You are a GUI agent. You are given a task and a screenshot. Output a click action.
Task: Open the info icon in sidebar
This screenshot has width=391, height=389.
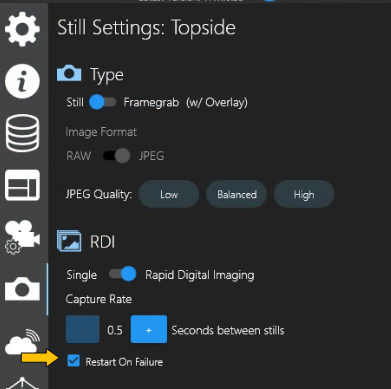pyautogui.click(x=22, y=81)
